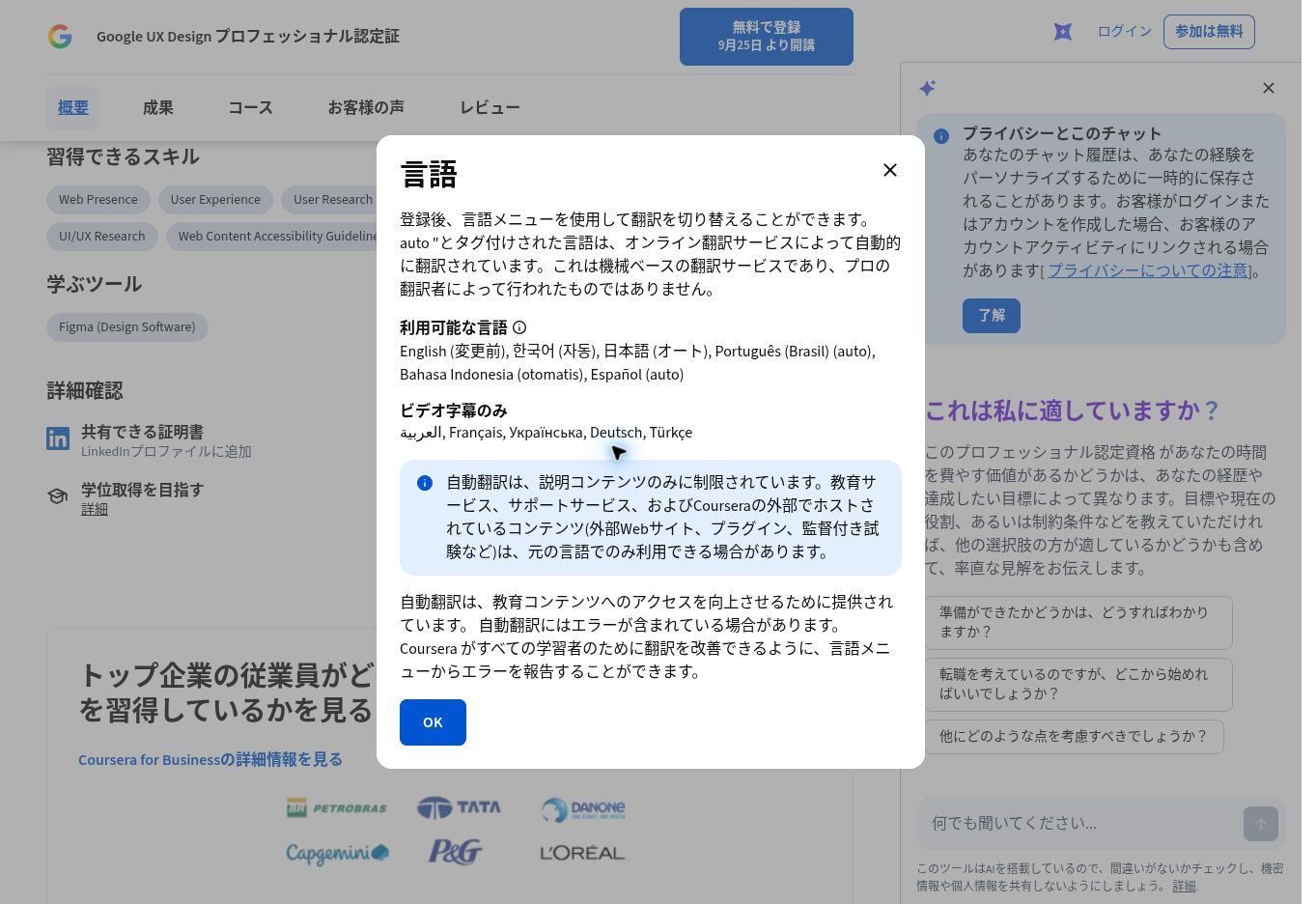The image size is (1316, 904).
Task: Click the User Experience skill tag
Action: [215, 200]
